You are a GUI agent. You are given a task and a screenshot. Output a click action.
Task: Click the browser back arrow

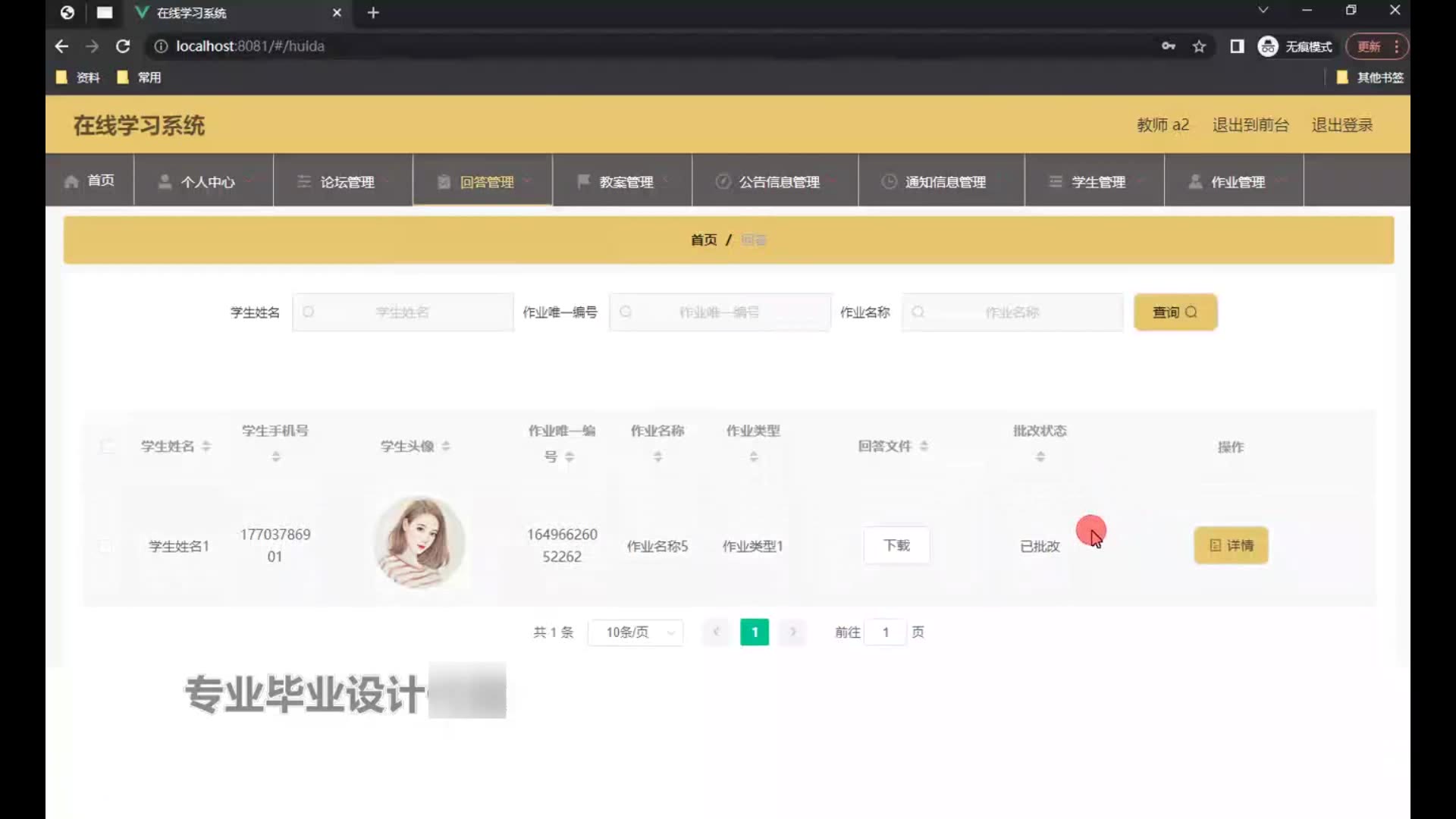pyautogui.click(x=61, y=46)
